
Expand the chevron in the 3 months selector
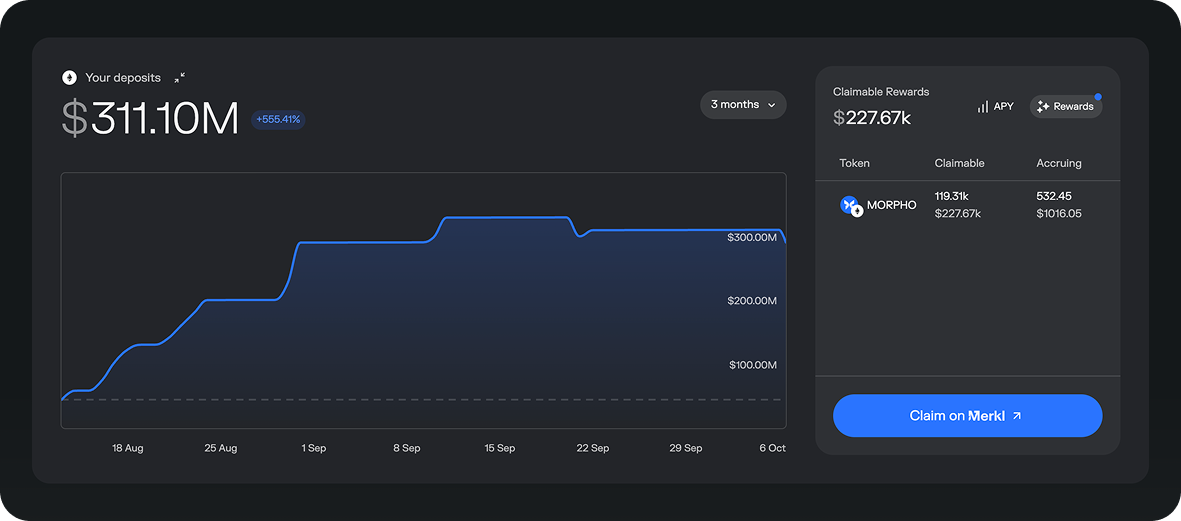pyautogui.click(x=772, y=105)
